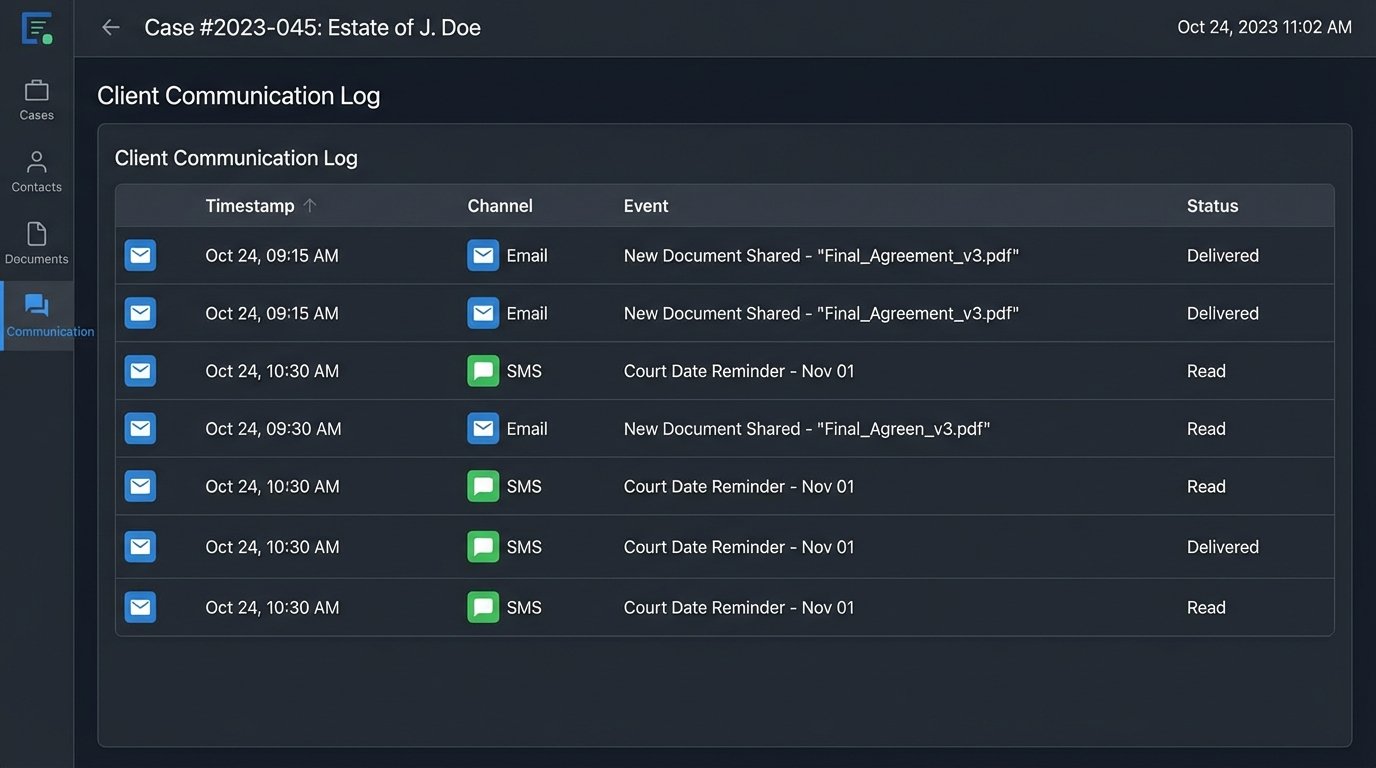The width and height of the screenshot is (1376, 768).
Task: Click the SMS icon on the Delivered reminder row
Action: [483, 546]
